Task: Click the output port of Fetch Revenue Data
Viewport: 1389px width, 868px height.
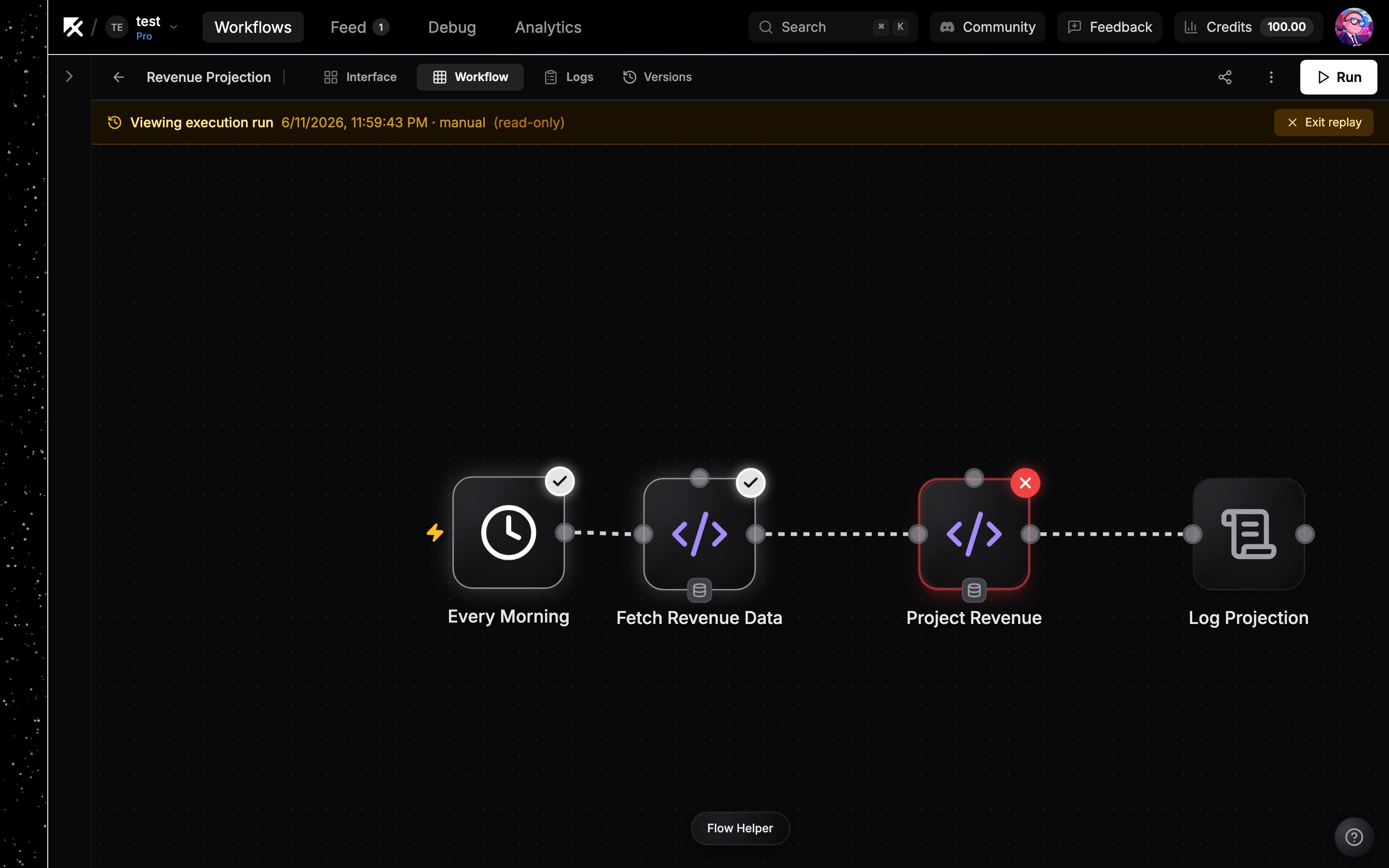Action: tap(755, 534)
